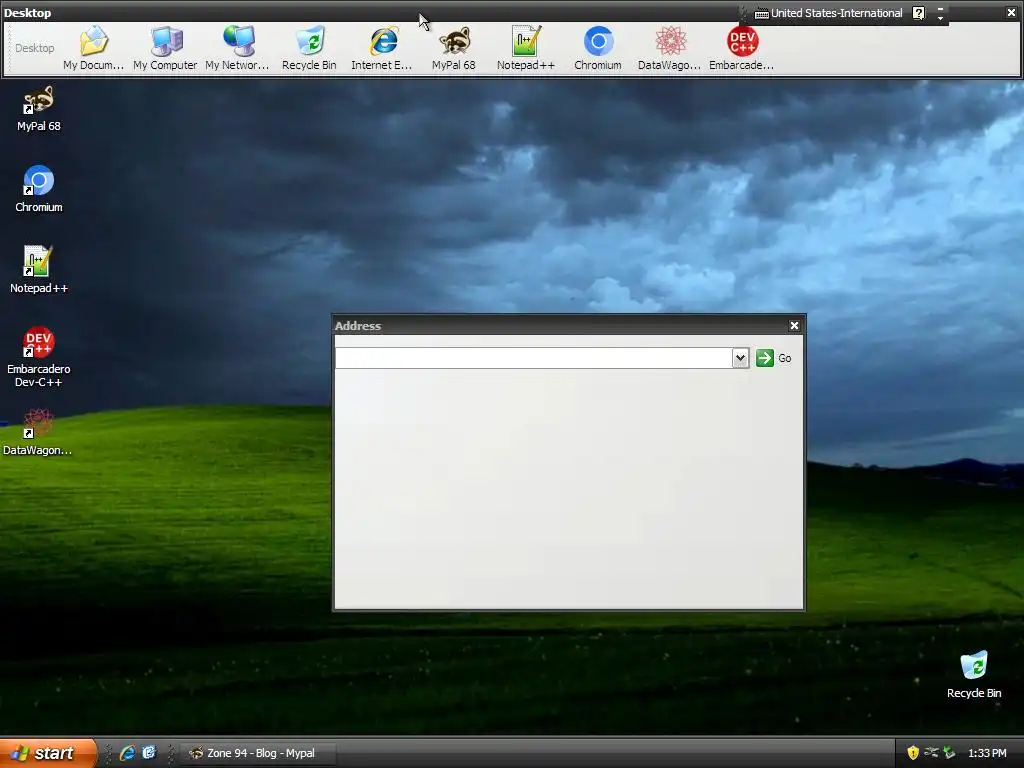Select the Chromium desktop shortcut
The image size is (1024, 768).
(x=39, y=189)
